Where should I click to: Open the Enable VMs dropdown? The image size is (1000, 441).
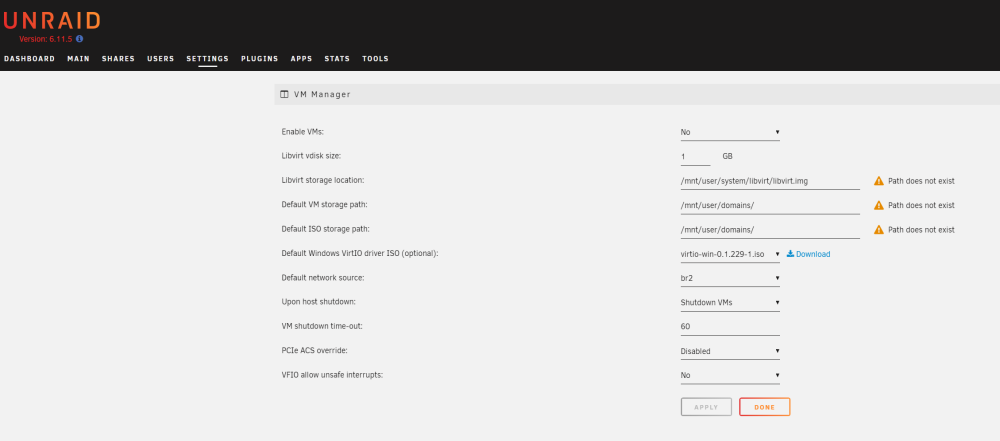click(730, 132)
